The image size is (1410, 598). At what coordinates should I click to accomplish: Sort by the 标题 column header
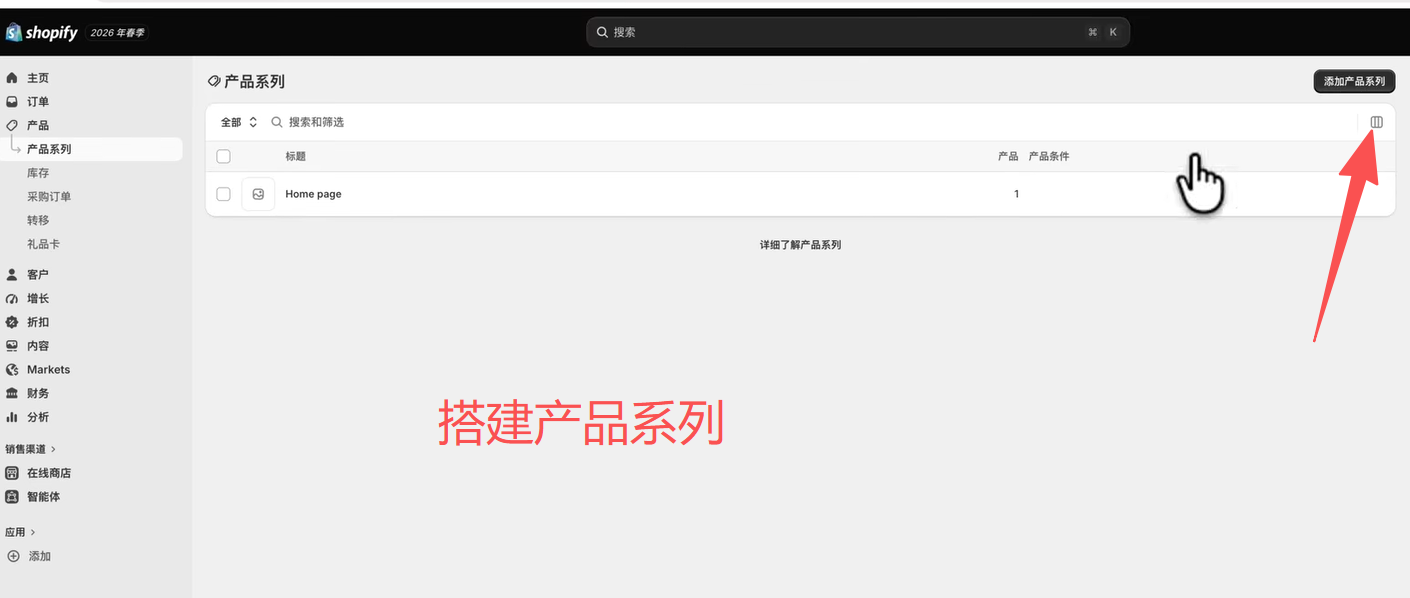pyautogui.click(x=296, y=157)
